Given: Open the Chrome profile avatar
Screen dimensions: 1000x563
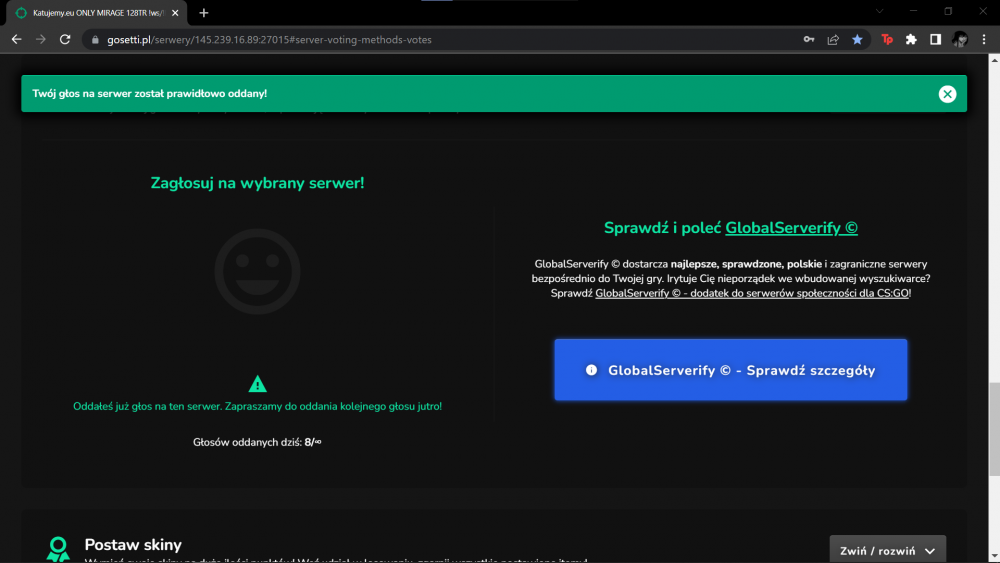Looking at the screenshot, I should click(960, 40).
